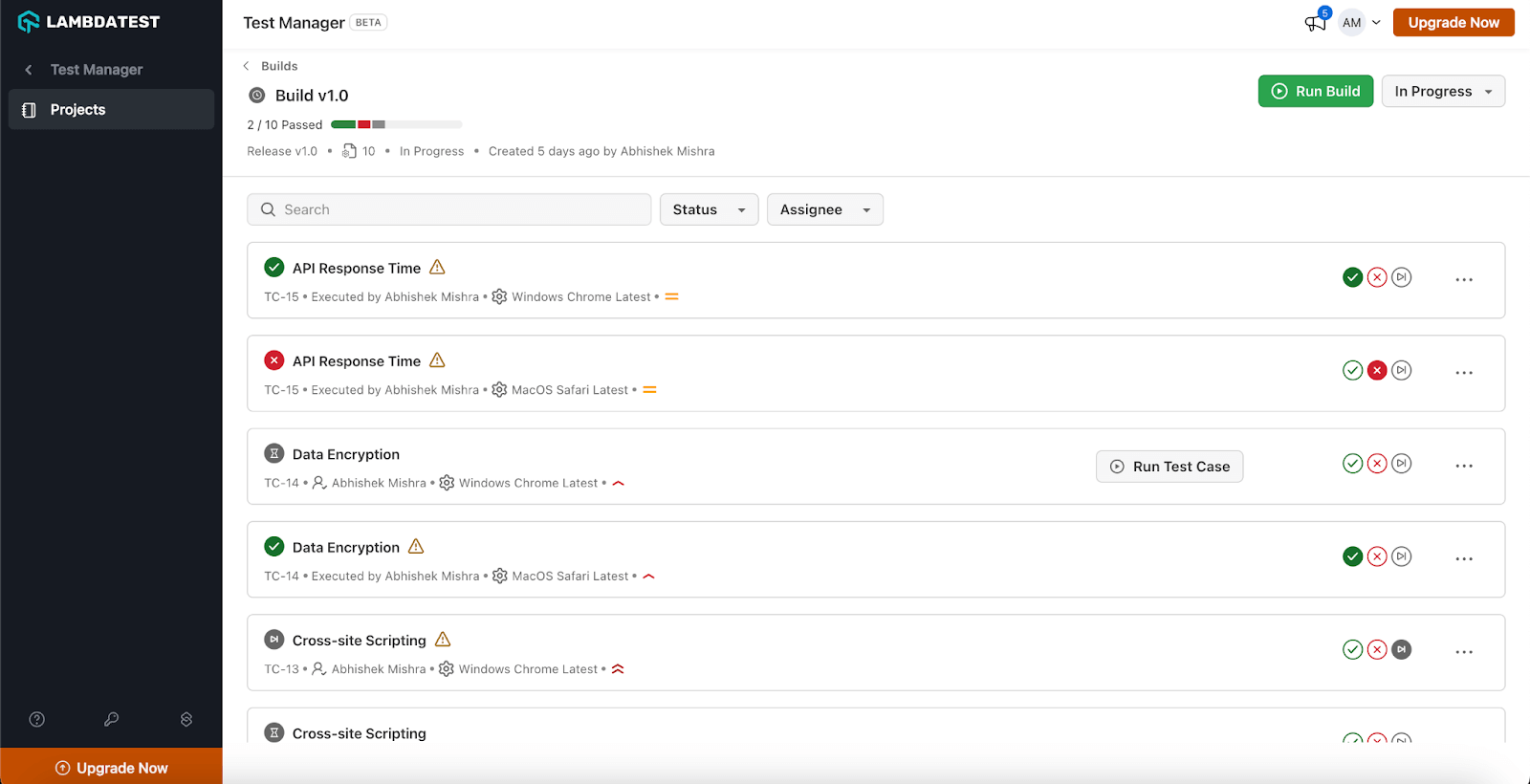Mark first API Response Time test as failed
Screen dimensions: 1530x784
click(x=1377, y=277)
